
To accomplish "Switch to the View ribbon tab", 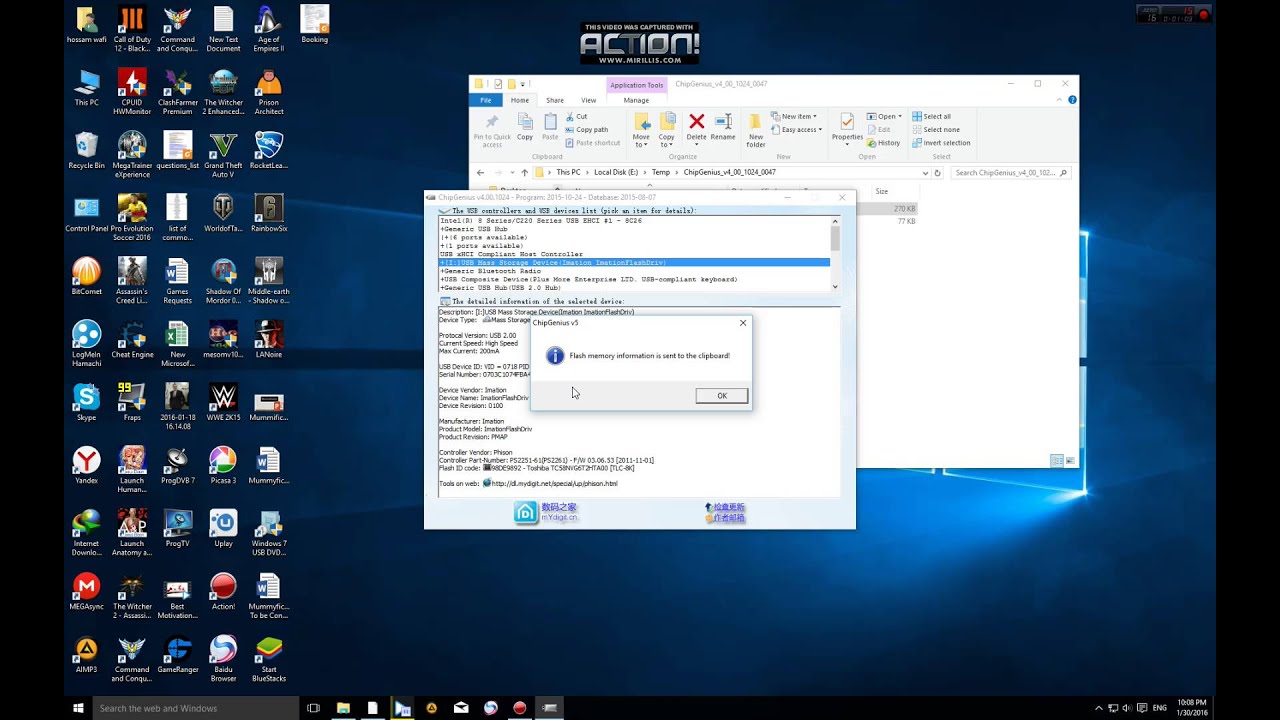I will point(588,100).
